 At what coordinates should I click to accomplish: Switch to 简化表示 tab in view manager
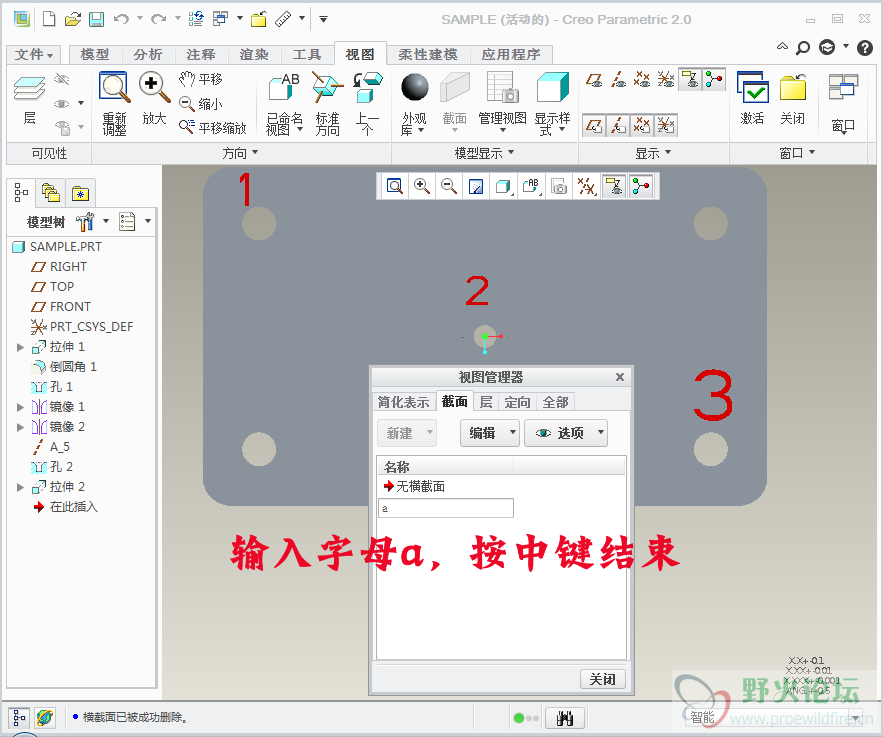click(x=404, y=402)
